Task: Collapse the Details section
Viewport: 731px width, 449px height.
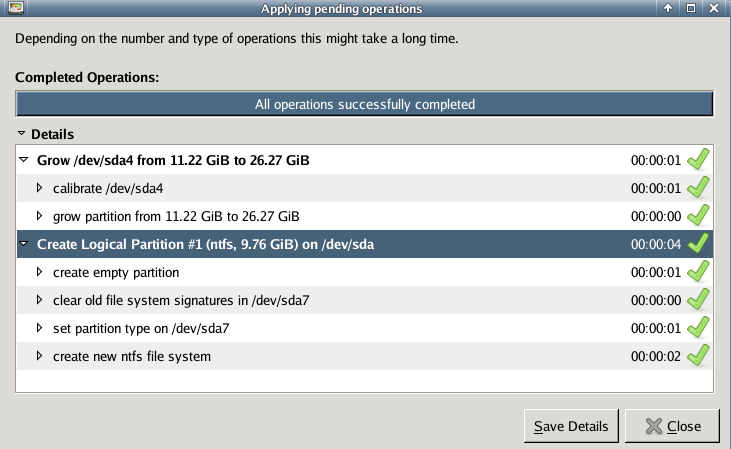Action: [21, 133]
